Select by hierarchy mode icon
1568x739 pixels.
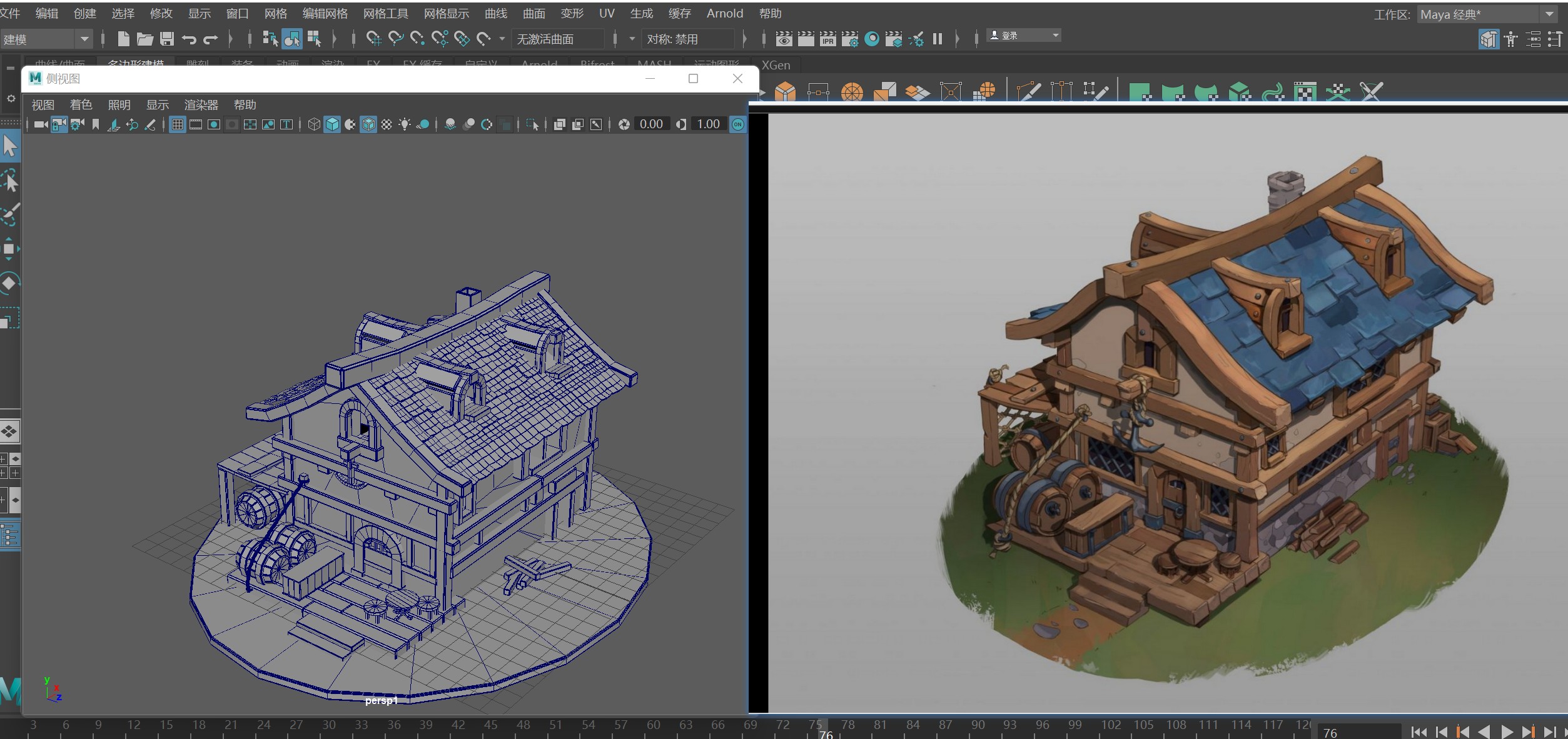[x=270, y=39]
